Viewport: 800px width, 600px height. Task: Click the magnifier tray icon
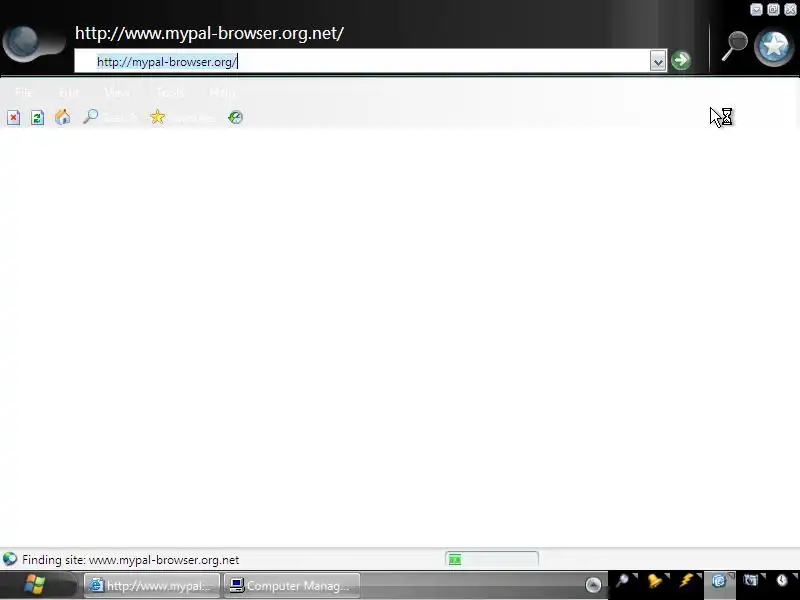[622, 581]
